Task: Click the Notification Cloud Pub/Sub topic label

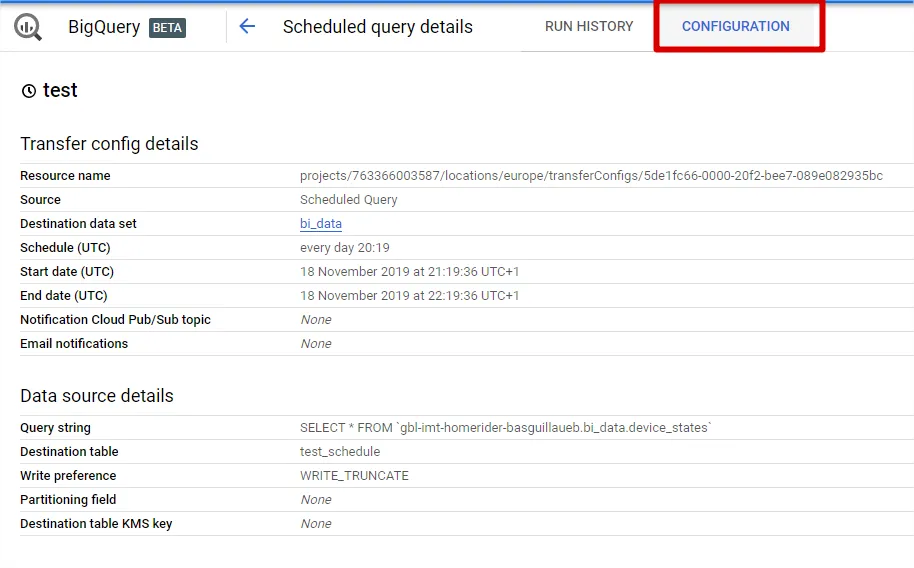Action: [115, 320]
